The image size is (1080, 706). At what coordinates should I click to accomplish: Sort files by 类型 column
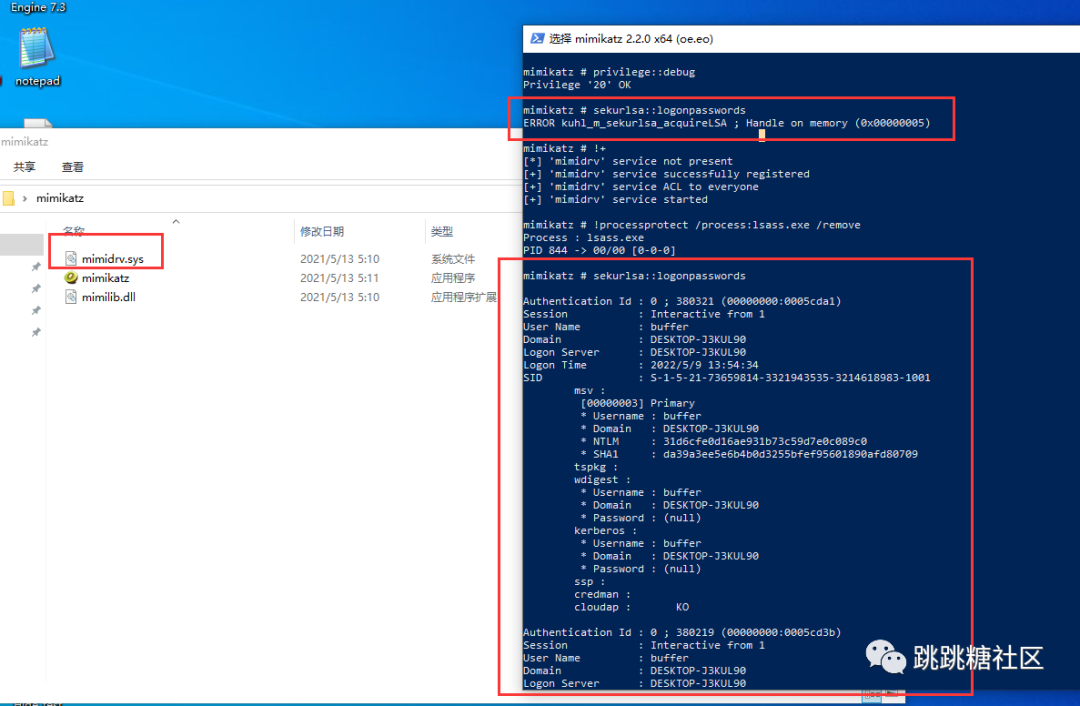[442, 231]
